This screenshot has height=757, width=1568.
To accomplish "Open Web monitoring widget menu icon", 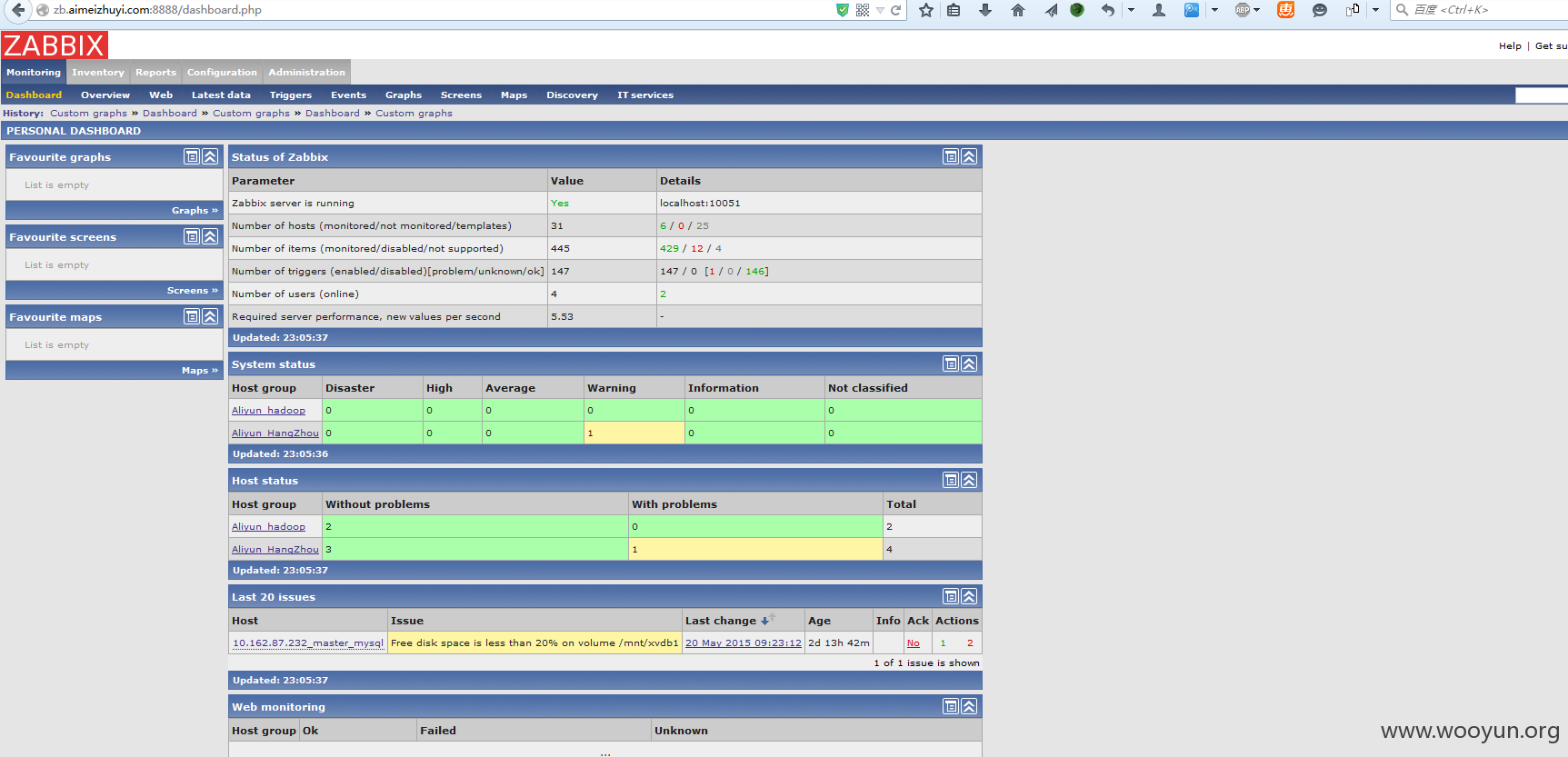I will tap(951, 706).
